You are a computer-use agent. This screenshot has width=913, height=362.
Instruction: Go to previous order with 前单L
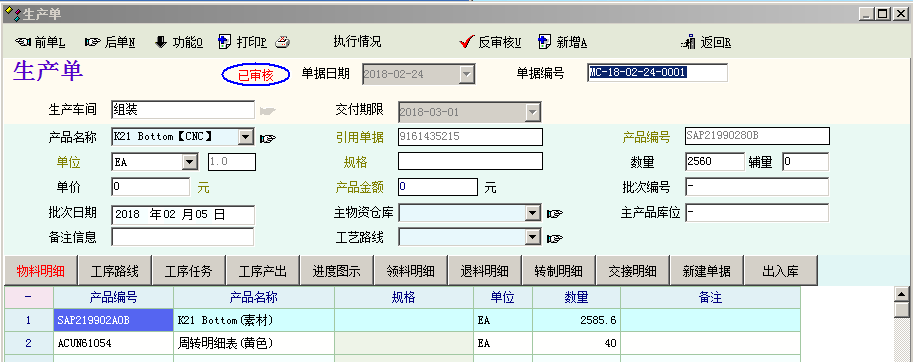[x=40, y=42]
